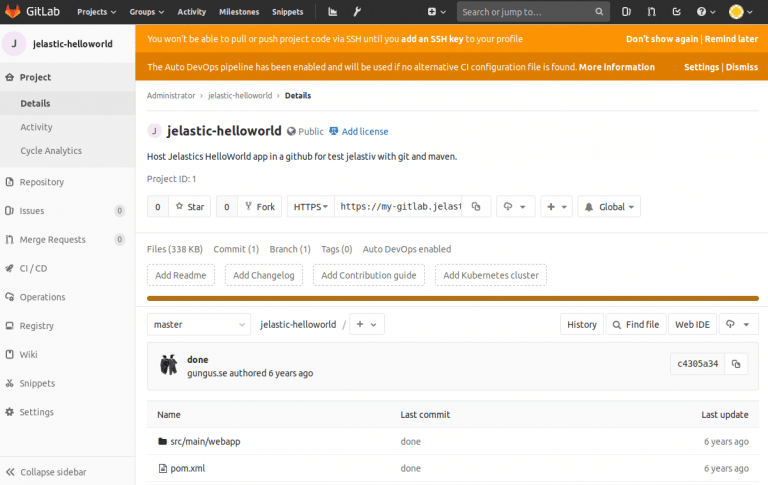
Task: Open Issues in sidebar
Action: 68,211
